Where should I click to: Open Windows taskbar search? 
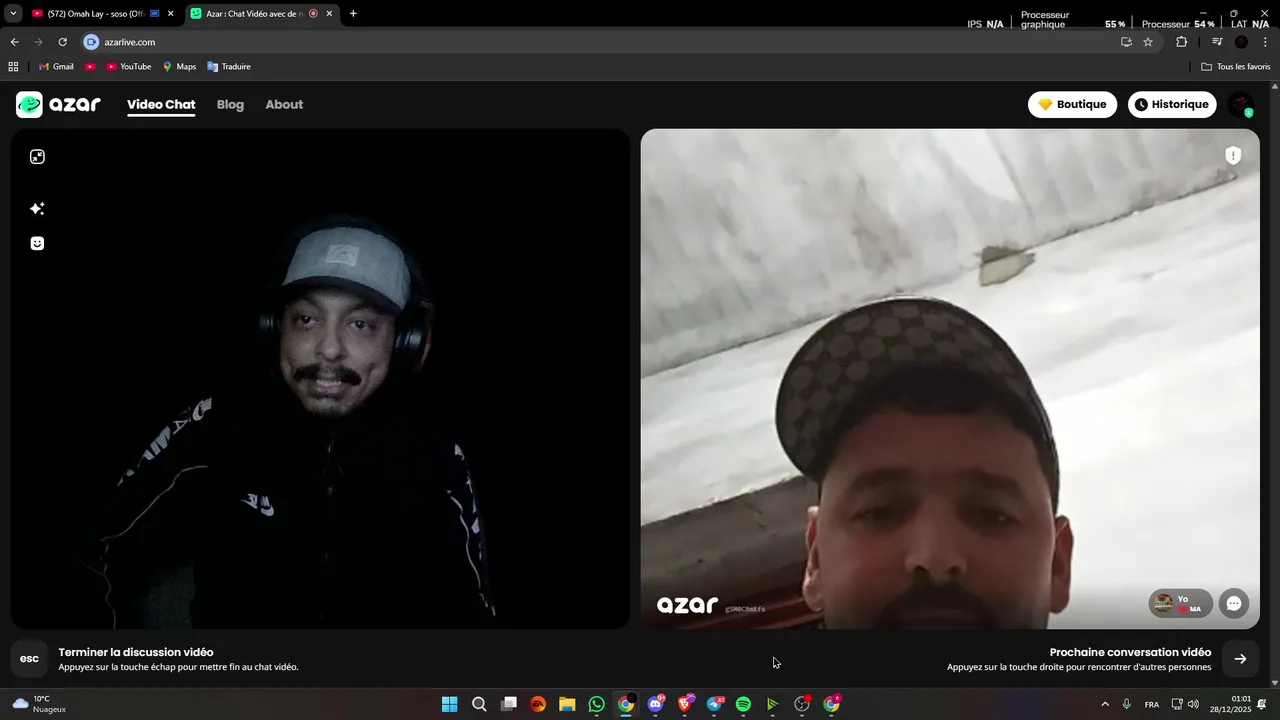click(x=479, y=704)
